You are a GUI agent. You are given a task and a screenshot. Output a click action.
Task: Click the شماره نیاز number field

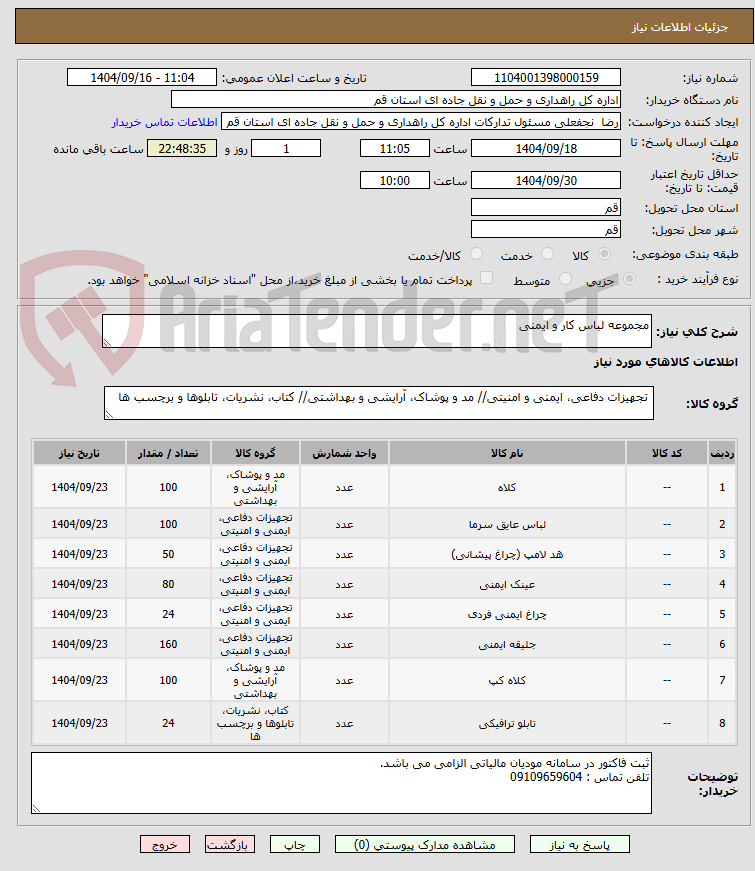pos(546,78)
